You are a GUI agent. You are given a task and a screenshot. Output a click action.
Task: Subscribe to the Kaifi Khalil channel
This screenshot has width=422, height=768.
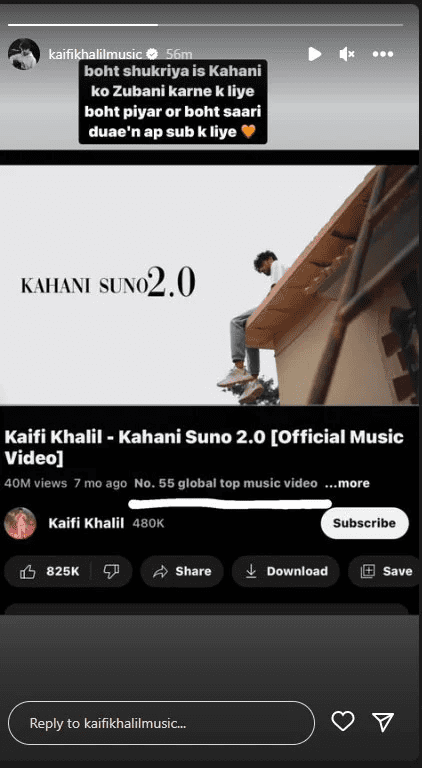(x=364, y=523)
